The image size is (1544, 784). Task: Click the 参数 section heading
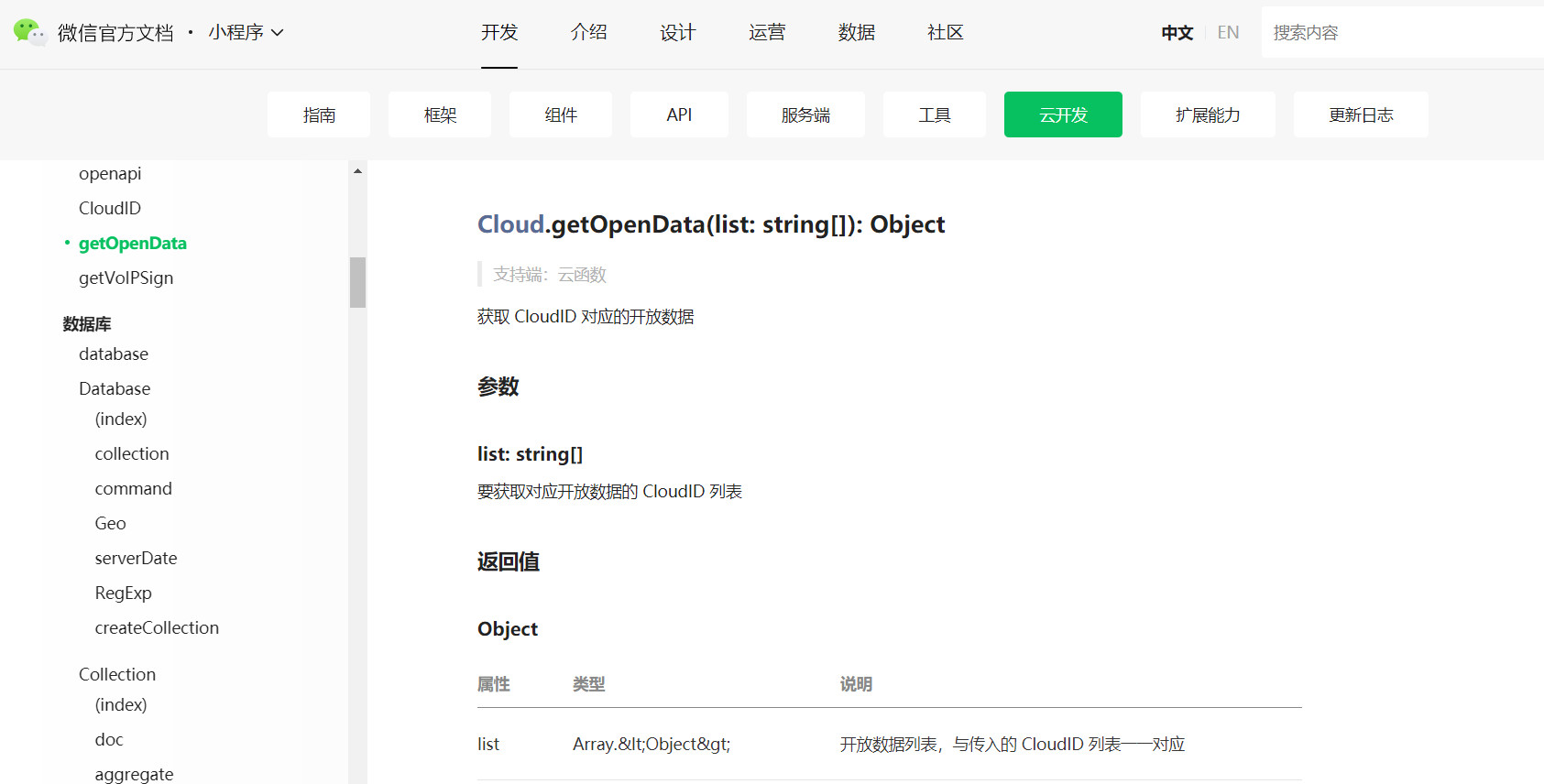(498, 387)
